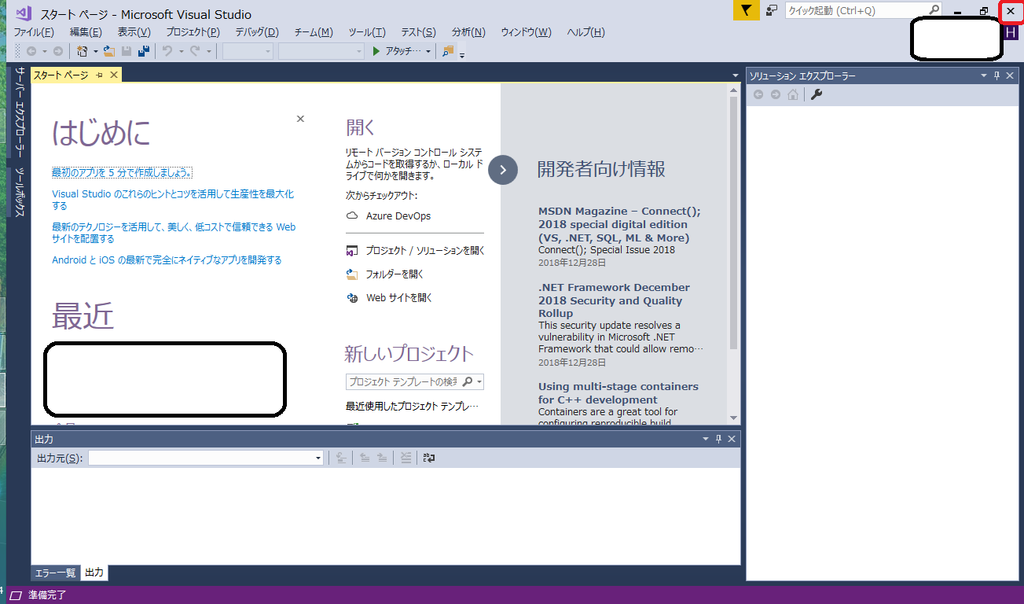Click the undo toolbar icon
This screenshot has height=604, width=1024.
(x=167, y=51)
